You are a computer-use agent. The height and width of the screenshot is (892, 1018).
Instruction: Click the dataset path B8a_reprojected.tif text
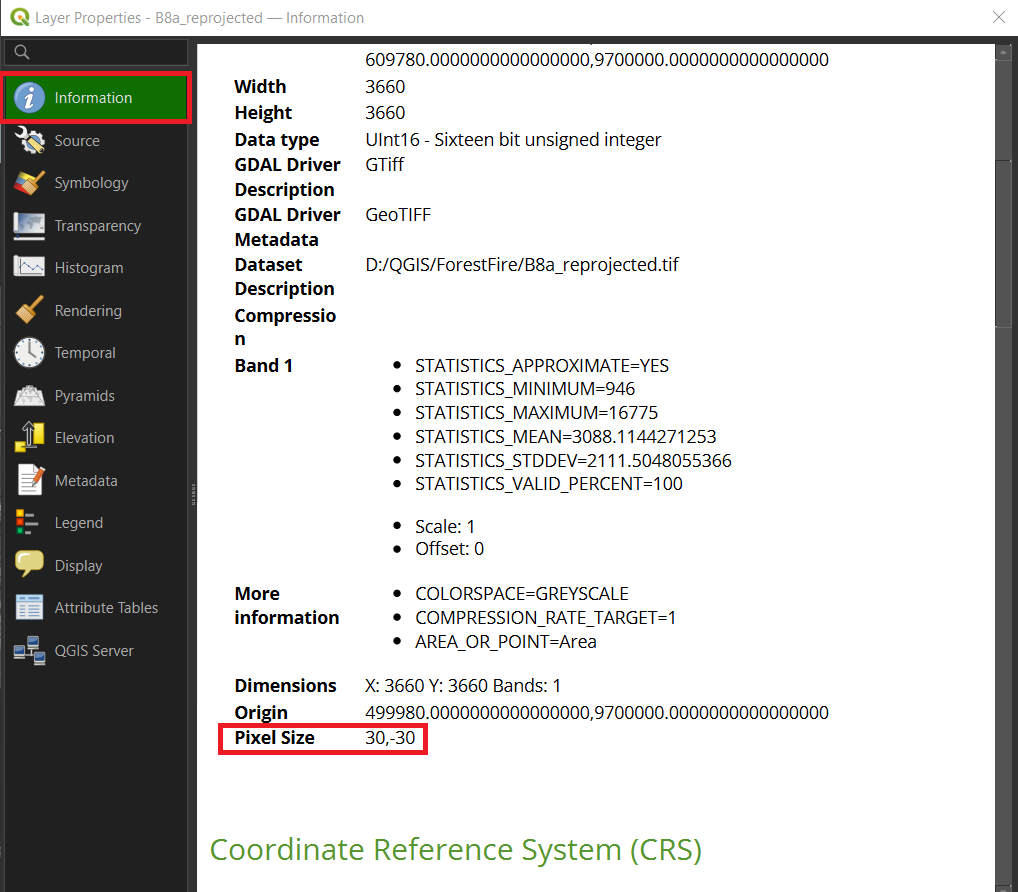[523, 265]
